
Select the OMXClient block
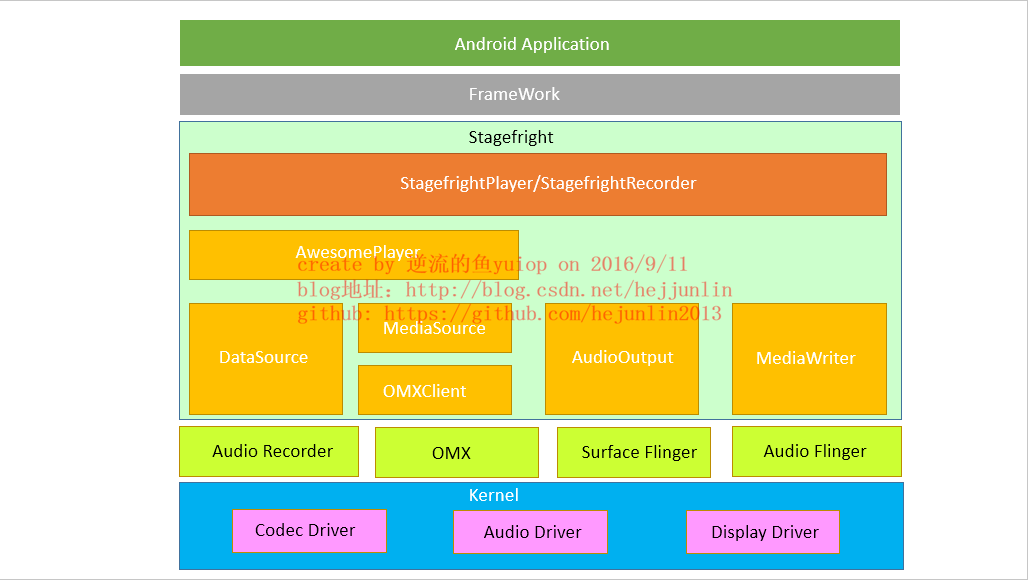435,390
